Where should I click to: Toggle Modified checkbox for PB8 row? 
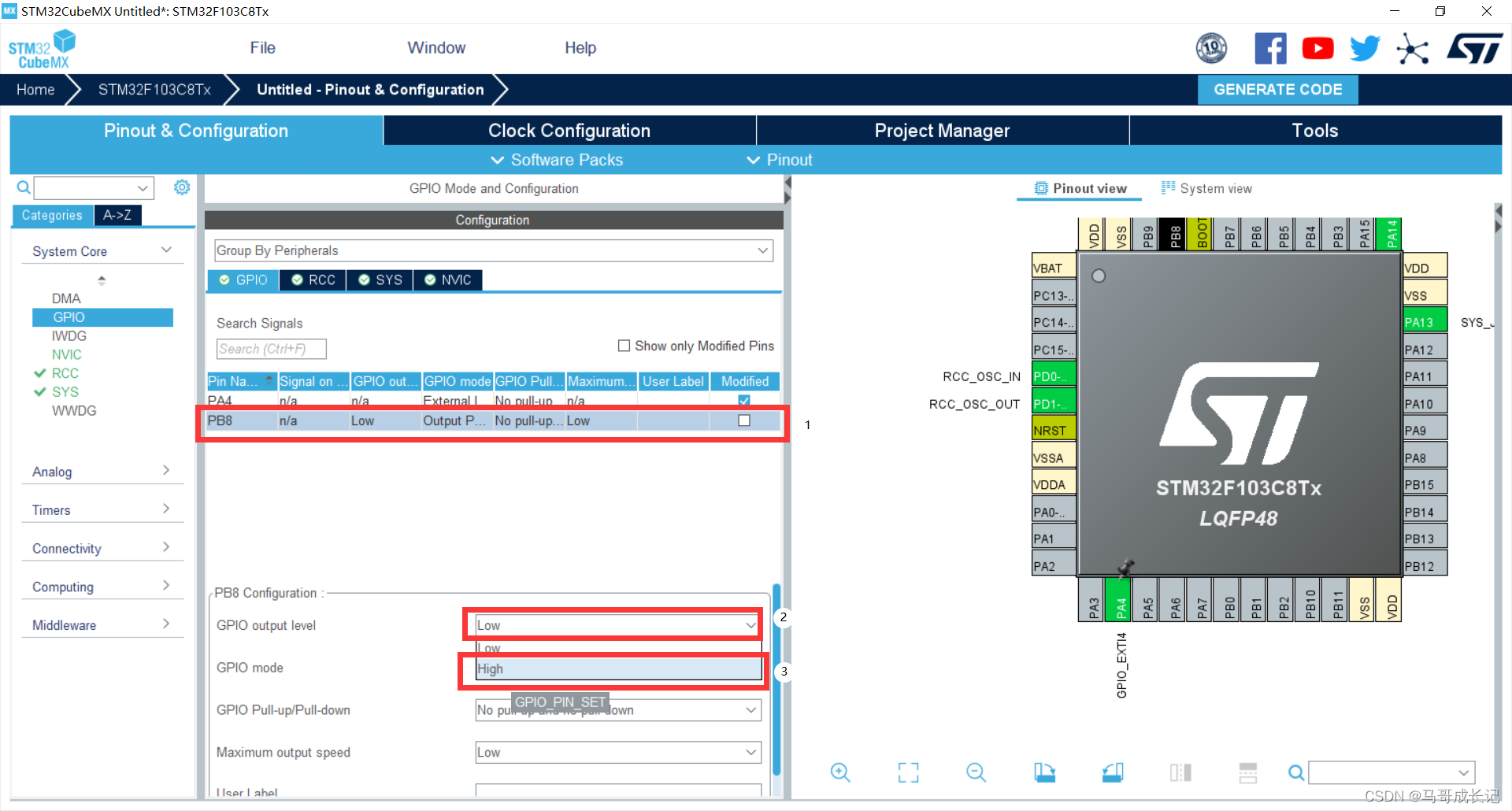click(744, 420)
